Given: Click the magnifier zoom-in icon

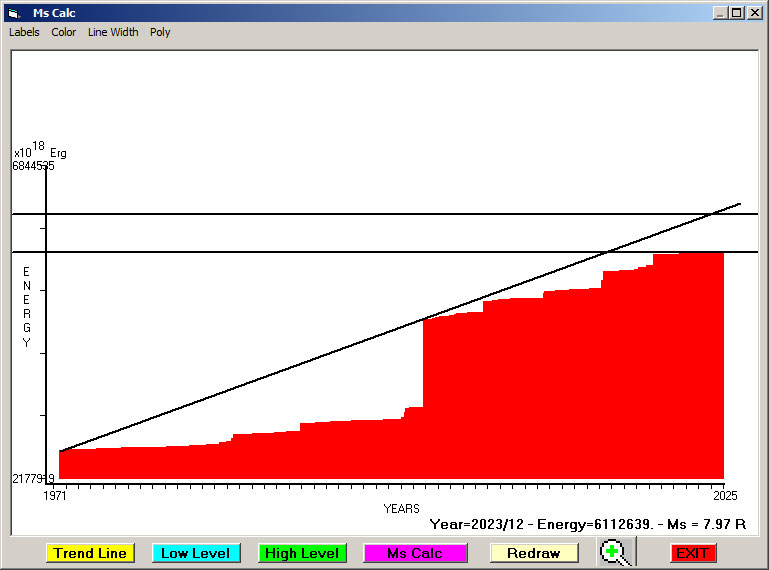Looking at the screenshot, I should (617, 552).
